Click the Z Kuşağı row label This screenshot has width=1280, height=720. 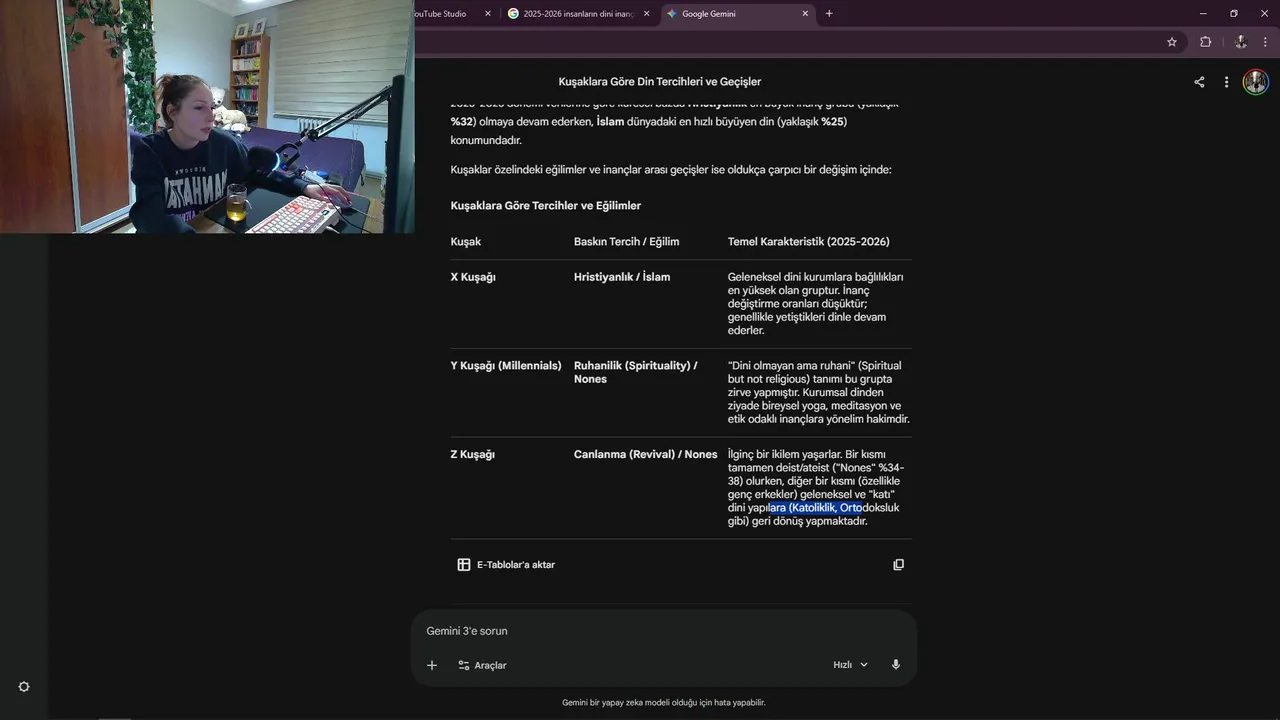click(x=473, y=455)
